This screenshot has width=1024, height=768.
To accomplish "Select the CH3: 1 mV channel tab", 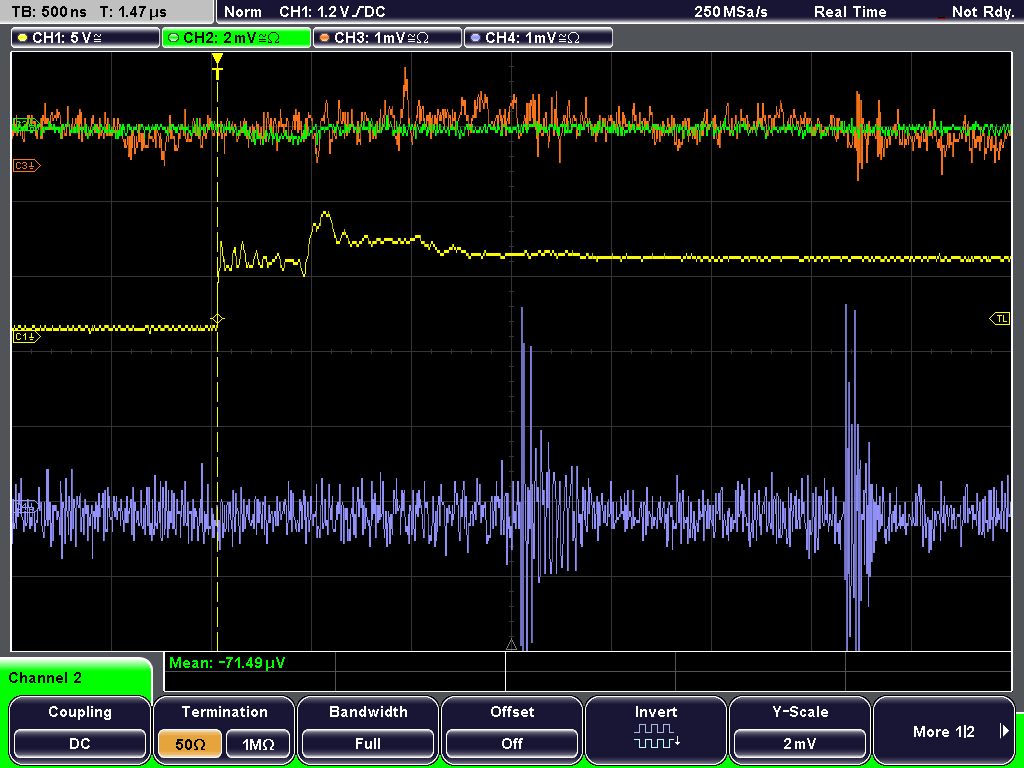I will point(387,38).
